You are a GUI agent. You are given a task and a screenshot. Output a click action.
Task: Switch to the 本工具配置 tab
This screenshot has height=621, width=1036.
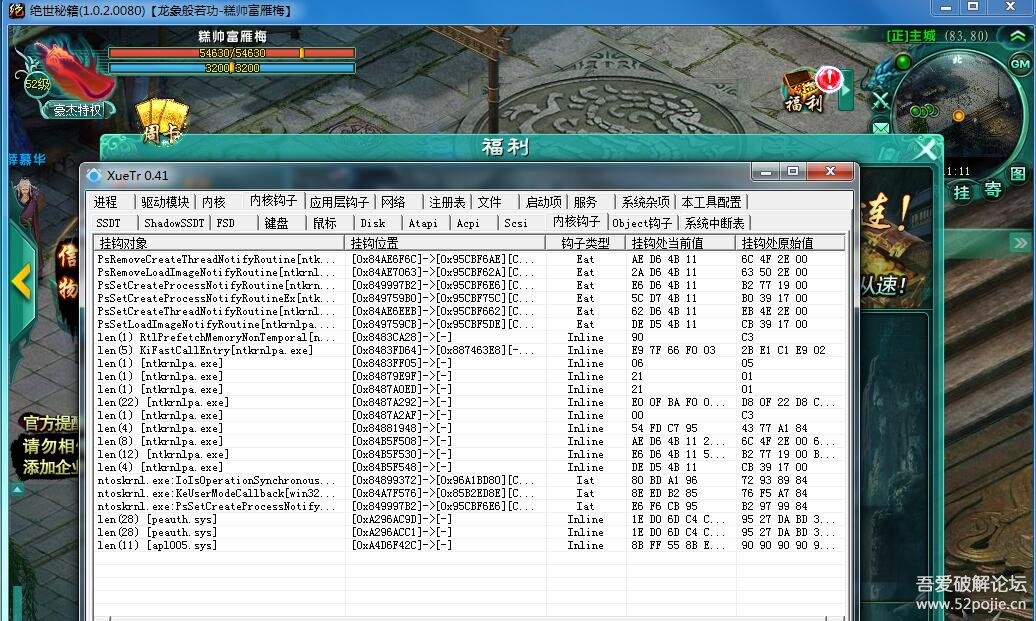(x=711, y=202)
